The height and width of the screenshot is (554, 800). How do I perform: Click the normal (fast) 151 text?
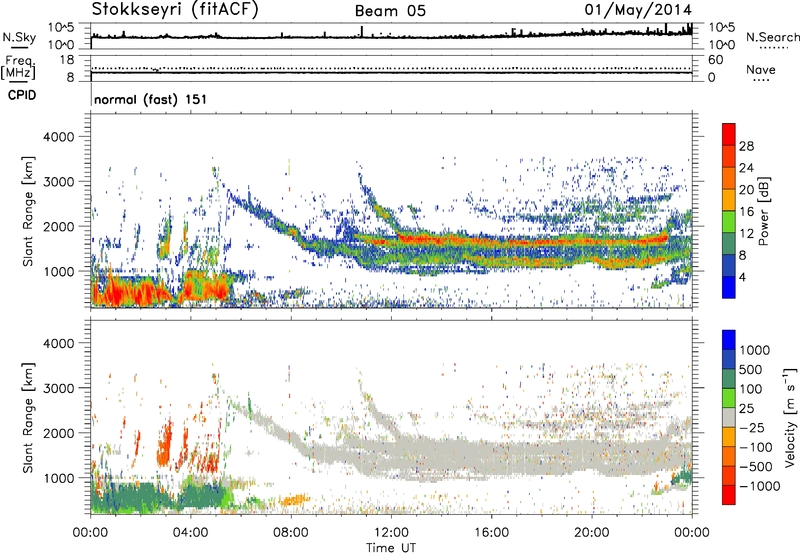(x=151, y=99)
